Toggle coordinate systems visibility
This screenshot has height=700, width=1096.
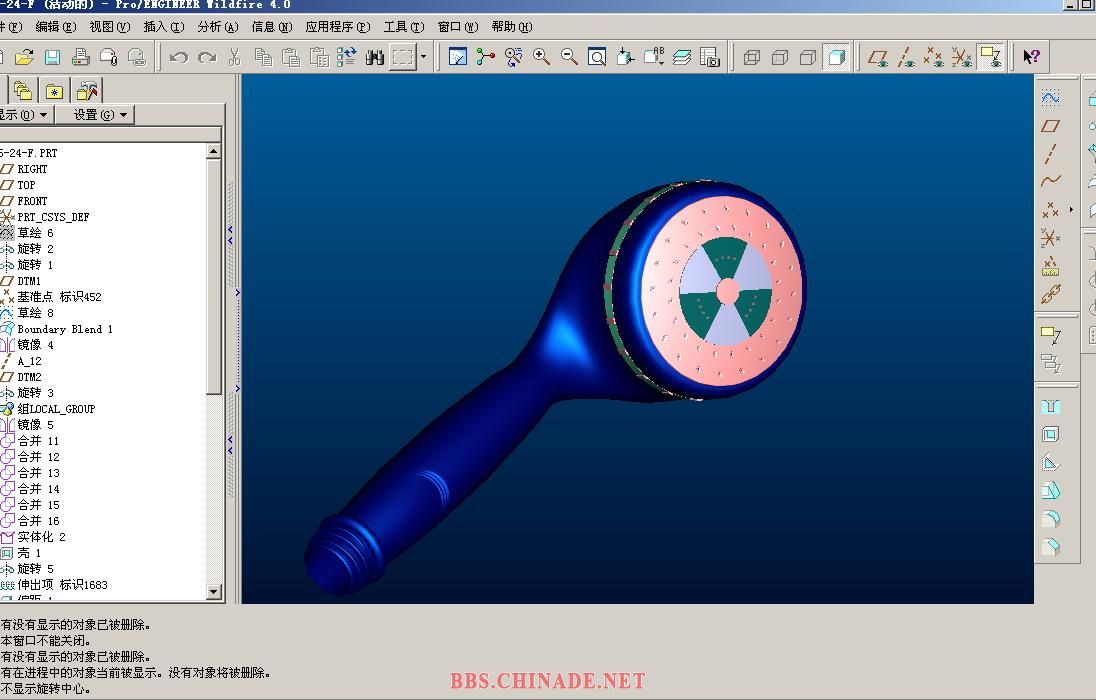tap(962, 57)
